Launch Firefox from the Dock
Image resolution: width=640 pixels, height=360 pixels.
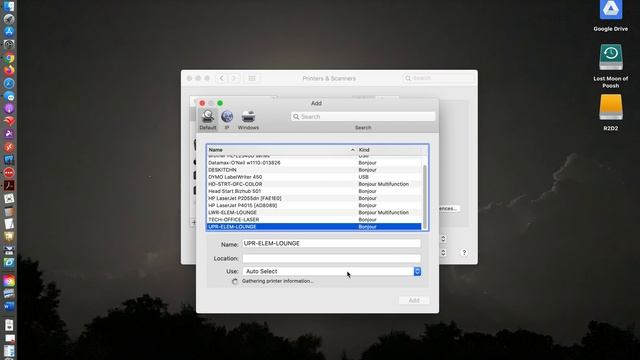pos(9,70)
